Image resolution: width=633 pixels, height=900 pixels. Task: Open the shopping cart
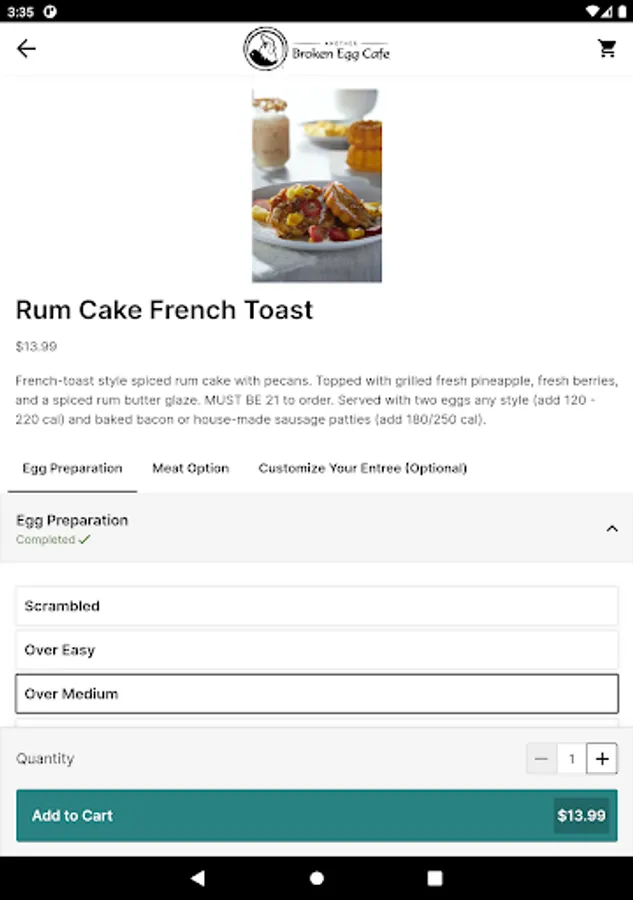607,48
